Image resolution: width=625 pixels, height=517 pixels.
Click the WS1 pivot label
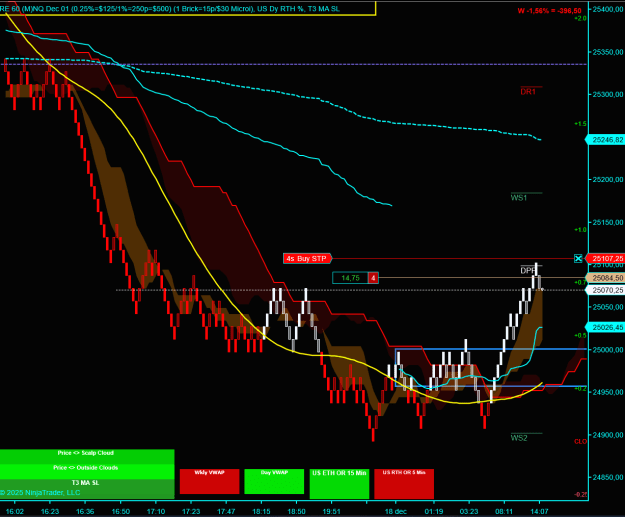(519, 198)
